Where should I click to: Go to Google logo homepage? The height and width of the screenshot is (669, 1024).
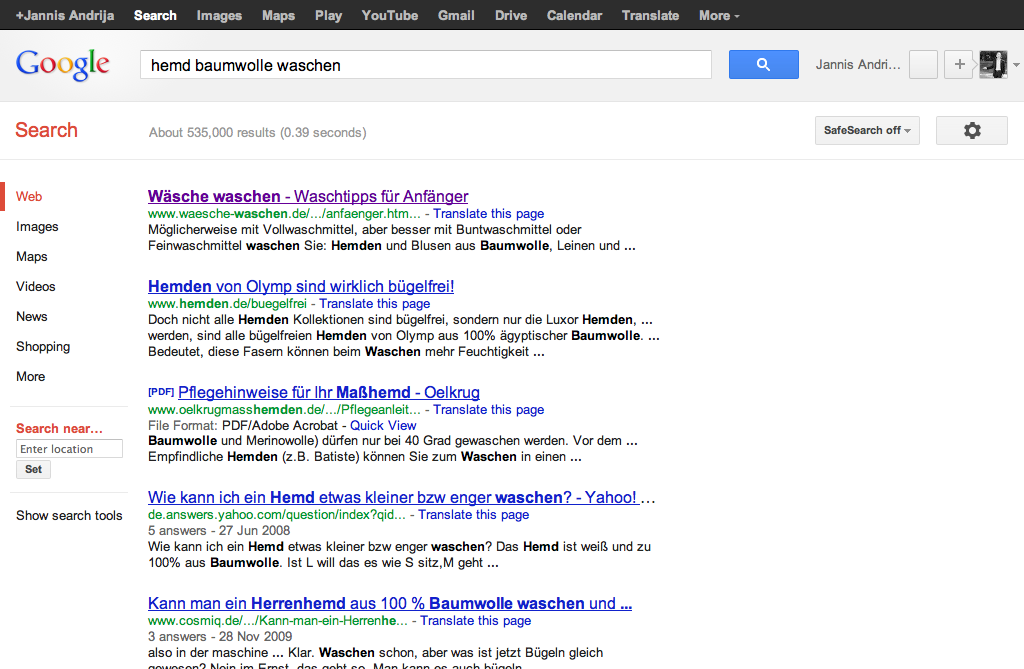point(63,65)
